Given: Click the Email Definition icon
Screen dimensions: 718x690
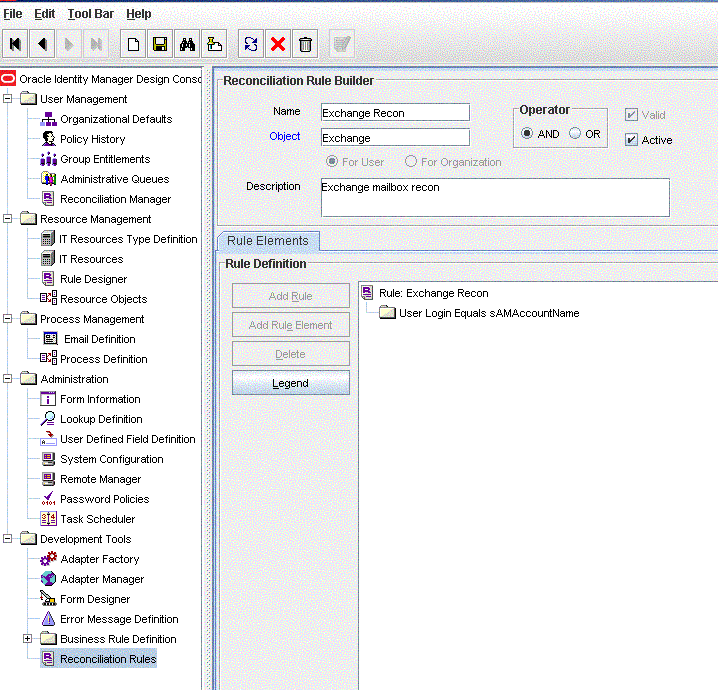Looking at the screenshot, I should [x=50, y=339].
